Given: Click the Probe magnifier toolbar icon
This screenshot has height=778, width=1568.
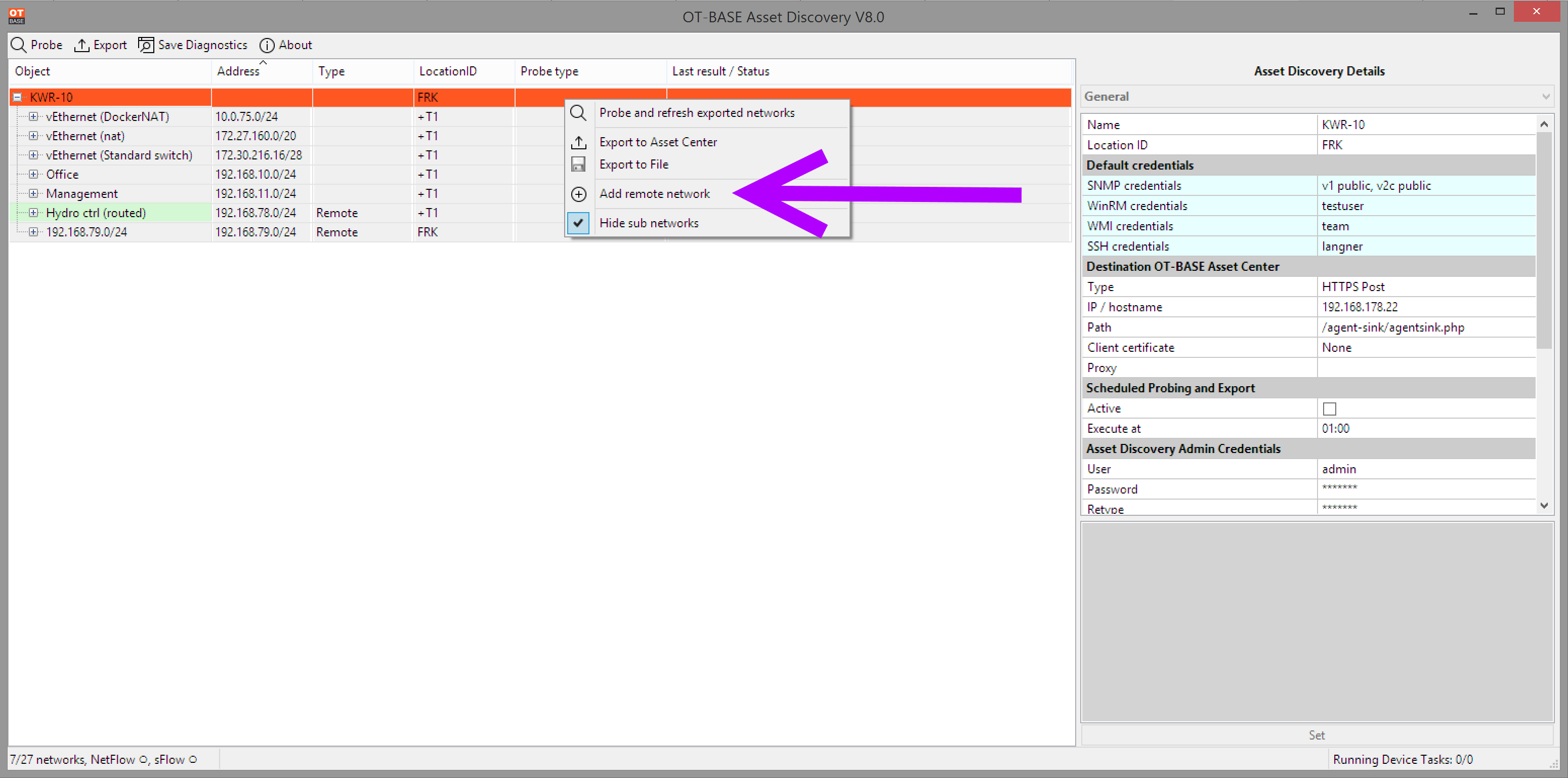Looking at the screenshot, I should tap(19, 45).
